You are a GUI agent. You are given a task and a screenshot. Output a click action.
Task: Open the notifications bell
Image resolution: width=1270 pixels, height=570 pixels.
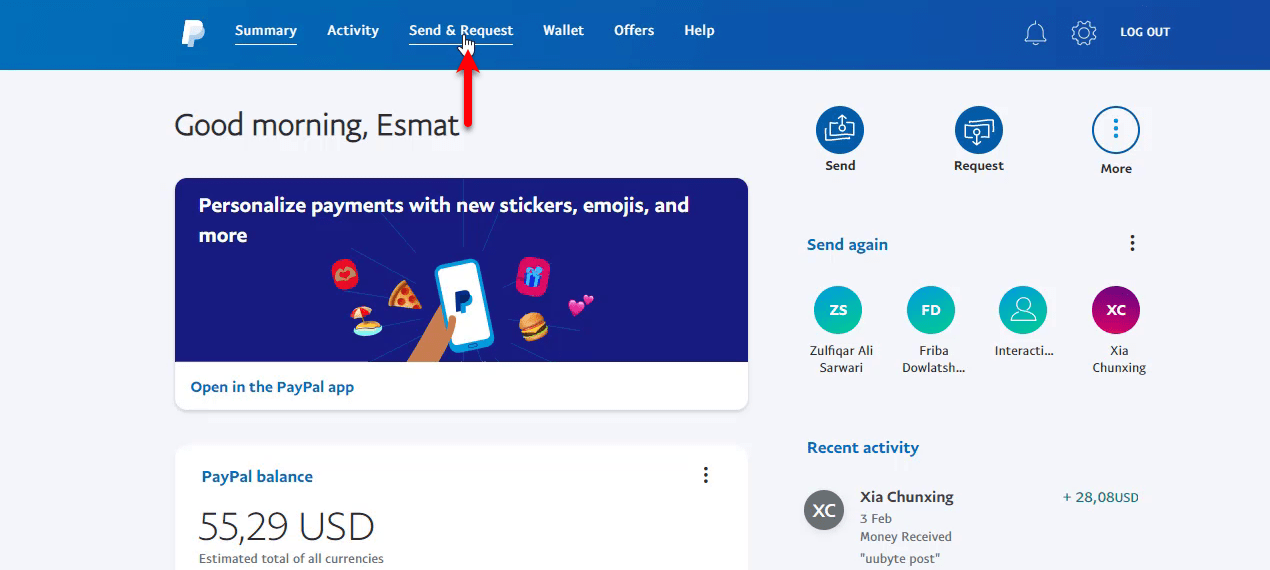click(1035, 33)
